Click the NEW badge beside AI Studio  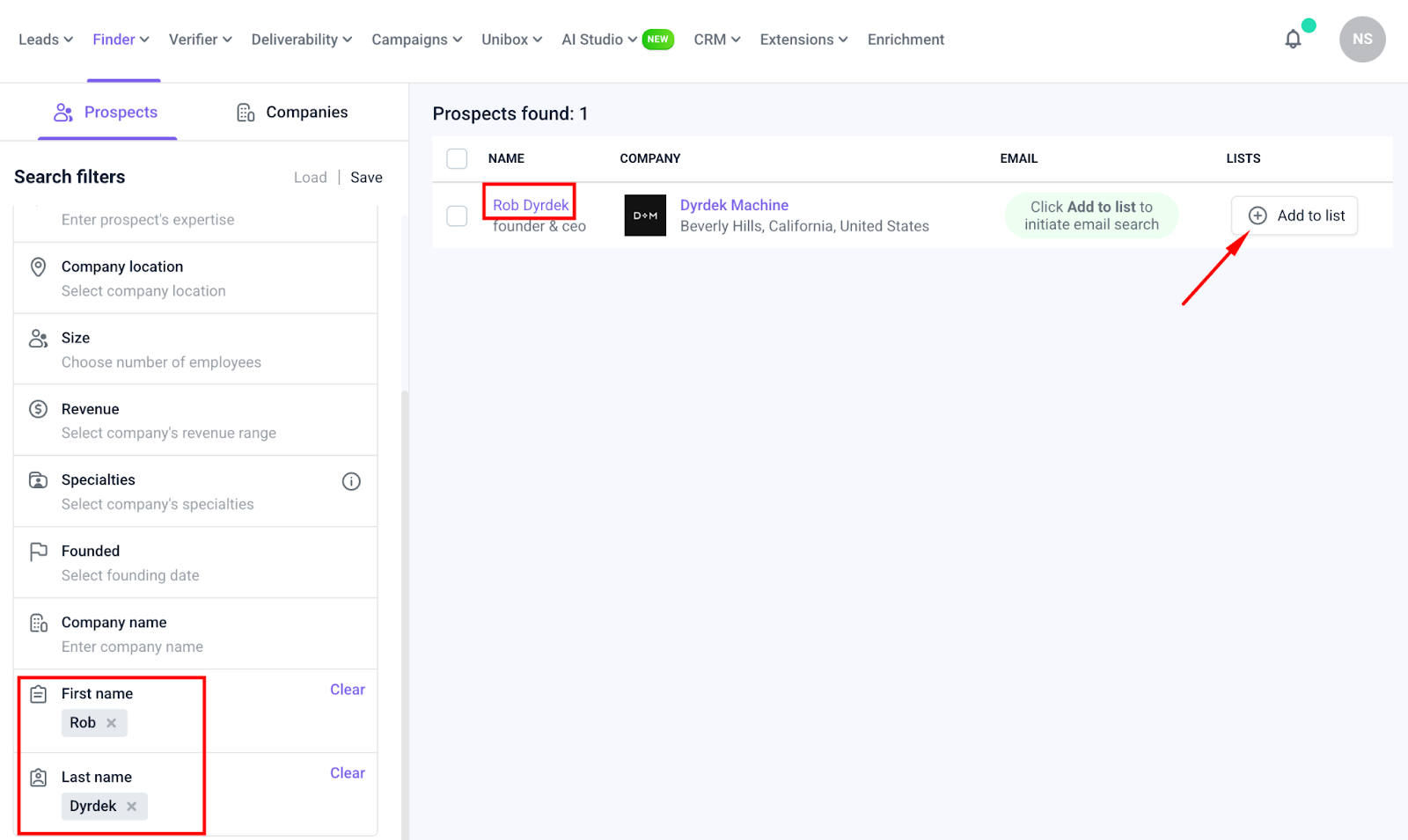tap(658, 40)
